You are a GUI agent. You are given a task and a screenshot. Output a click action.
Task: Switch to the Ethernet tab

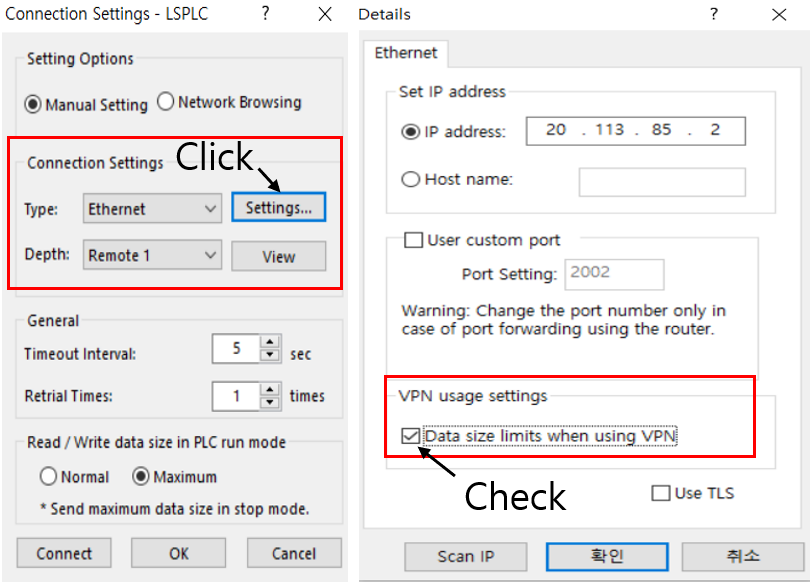coord(405,53)
